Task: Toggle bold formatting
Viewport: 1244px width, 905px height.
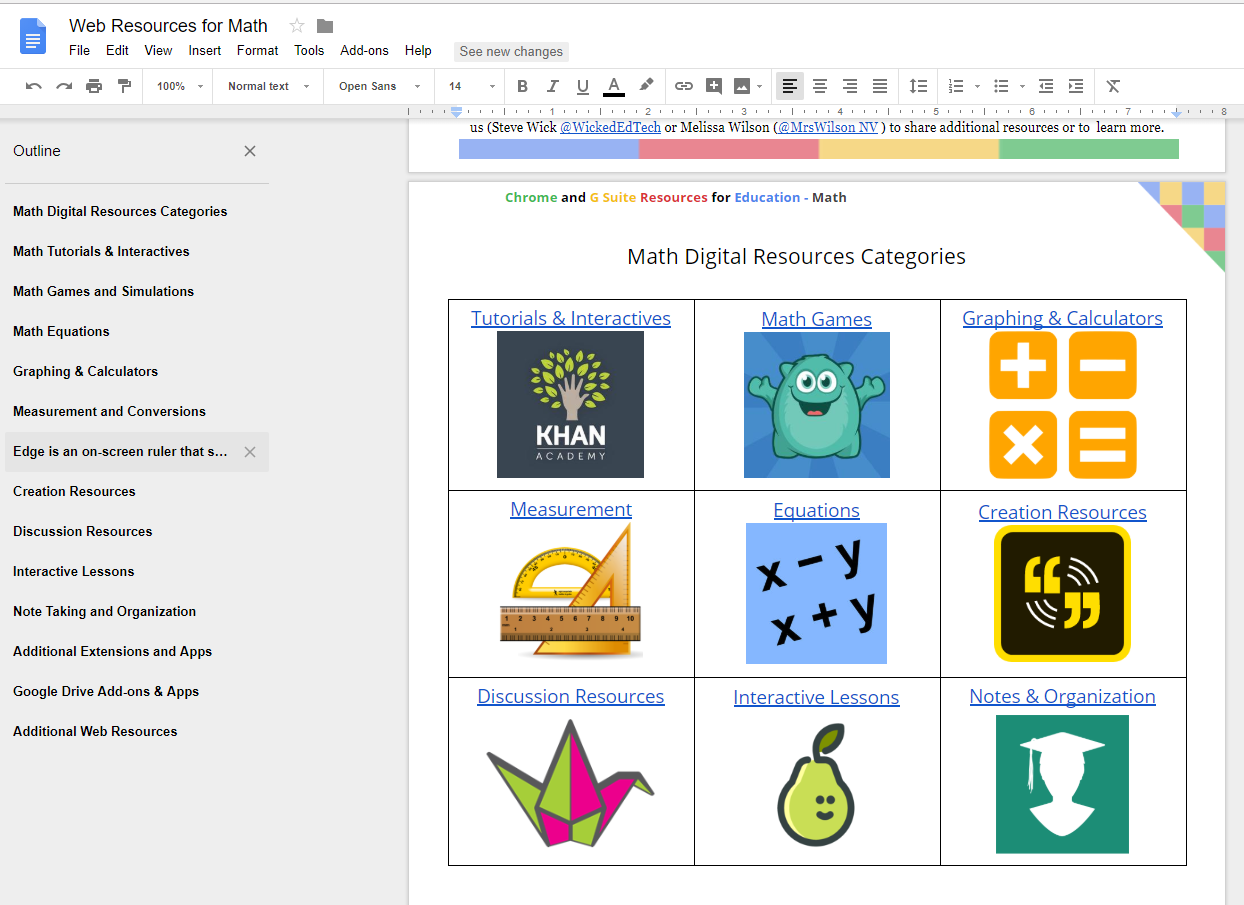Action: point(521,86)
